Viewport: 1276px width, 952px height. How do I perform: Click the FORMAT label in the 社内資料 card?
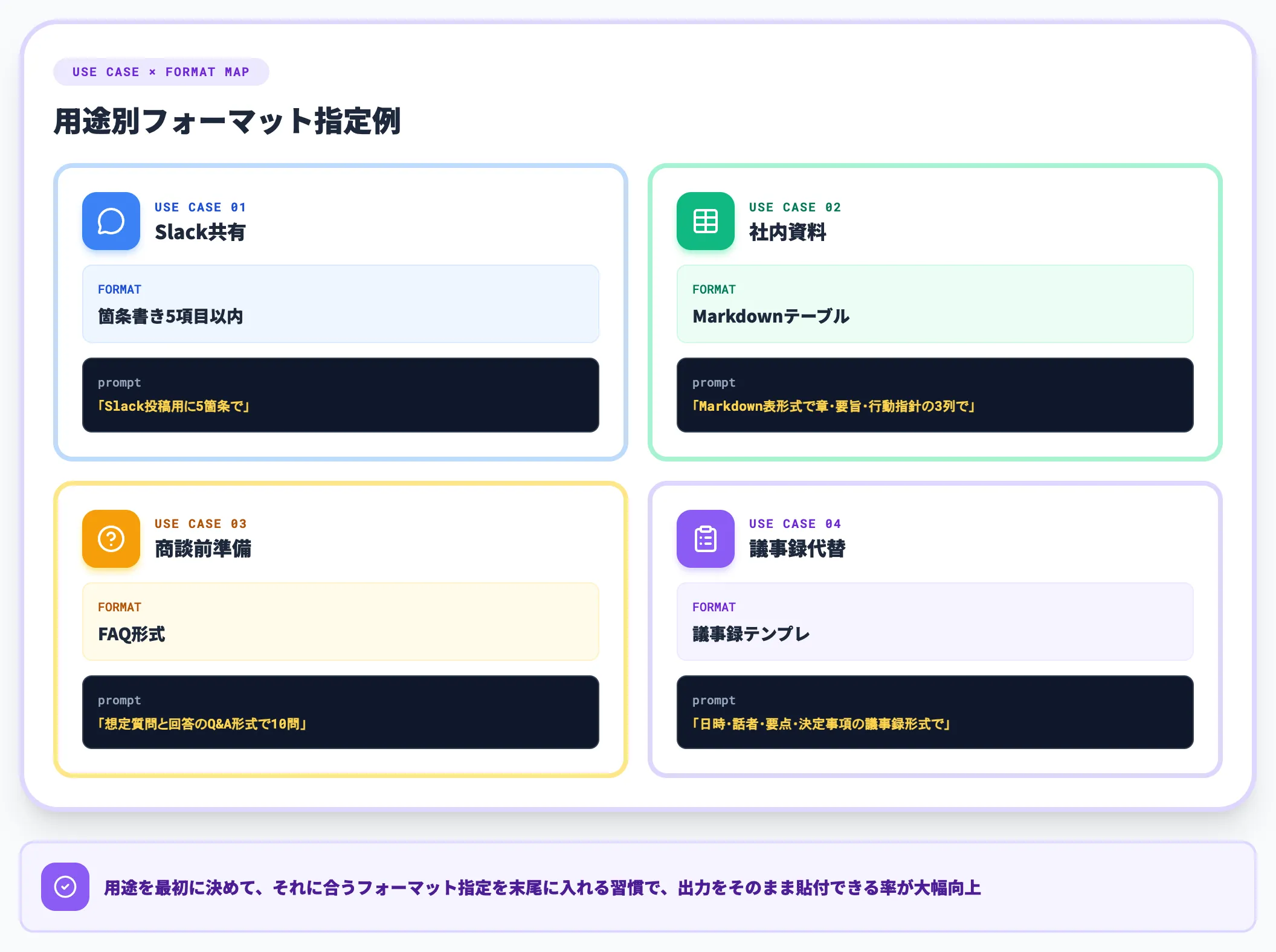coord(714,289)
